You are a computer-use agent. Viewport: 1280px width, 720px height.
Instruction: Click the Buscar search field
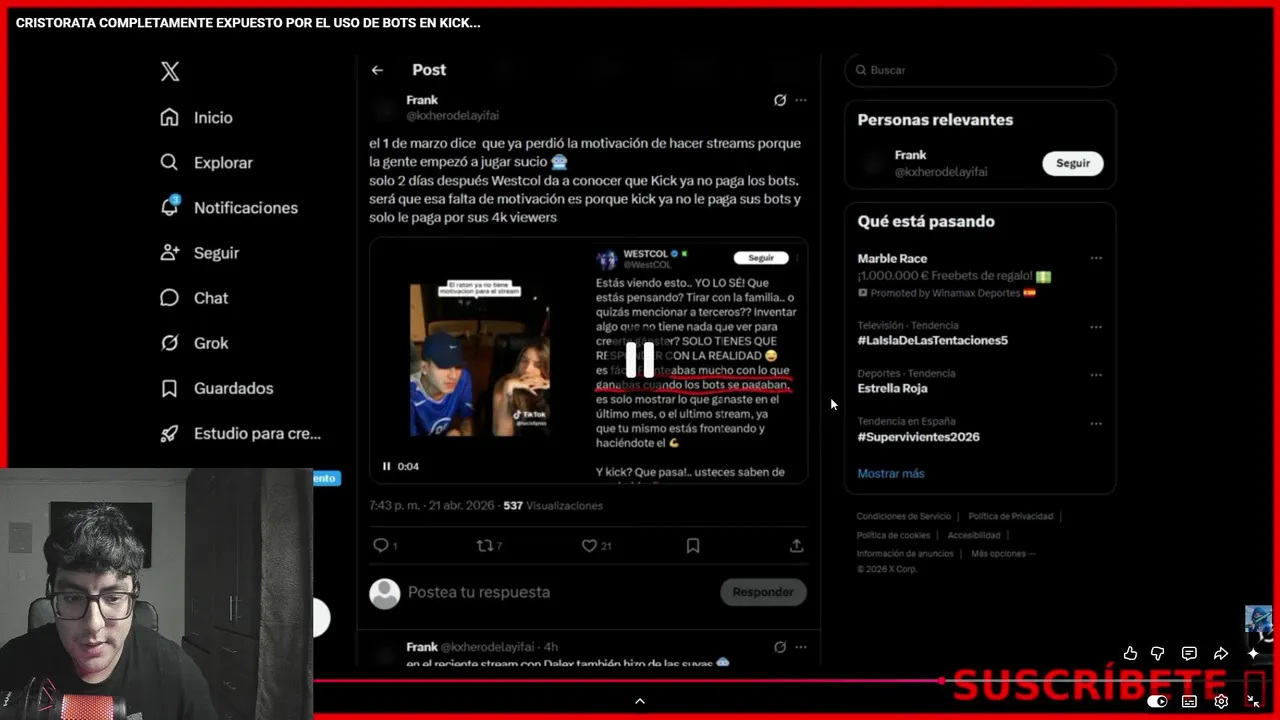pos(980,70)
